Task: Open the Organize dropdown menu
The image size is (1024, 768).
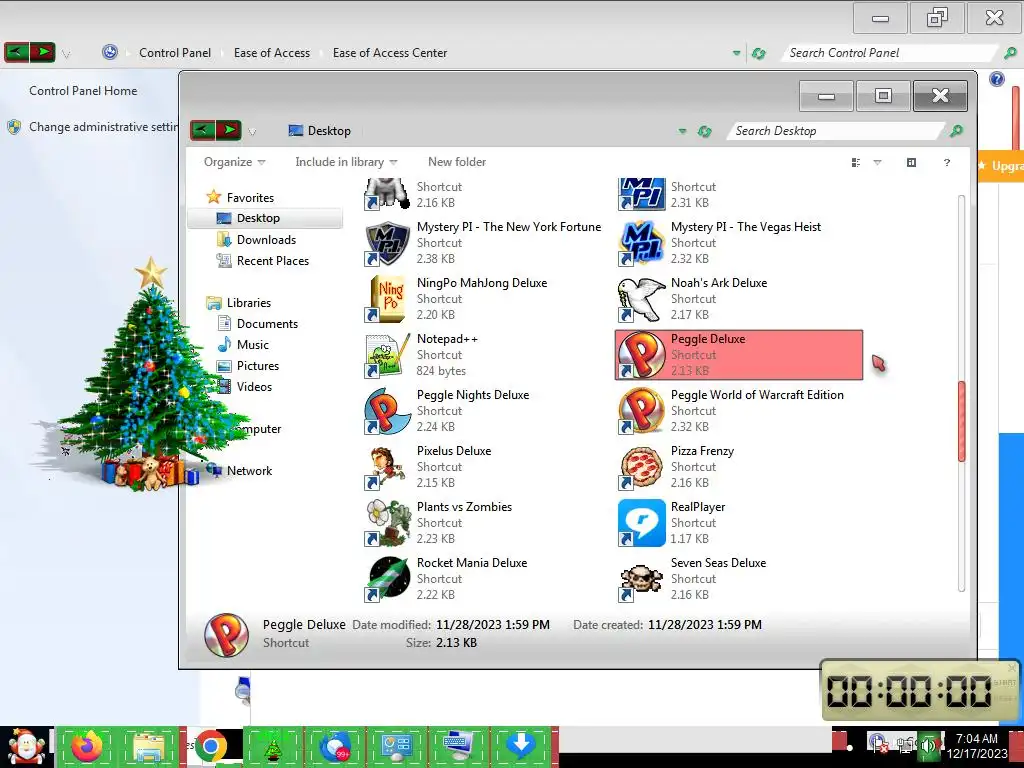Action: coord(234,162)
